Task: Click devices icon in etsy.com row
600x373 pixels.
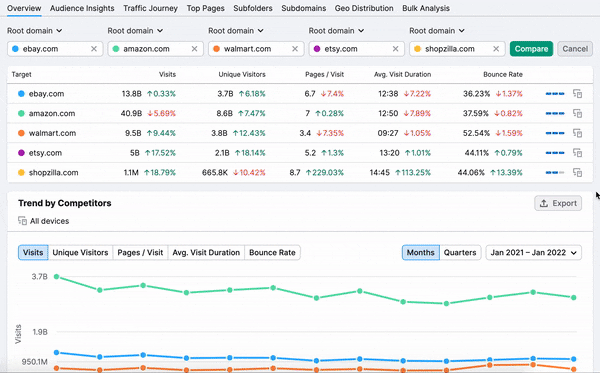Action: [577, 153]
